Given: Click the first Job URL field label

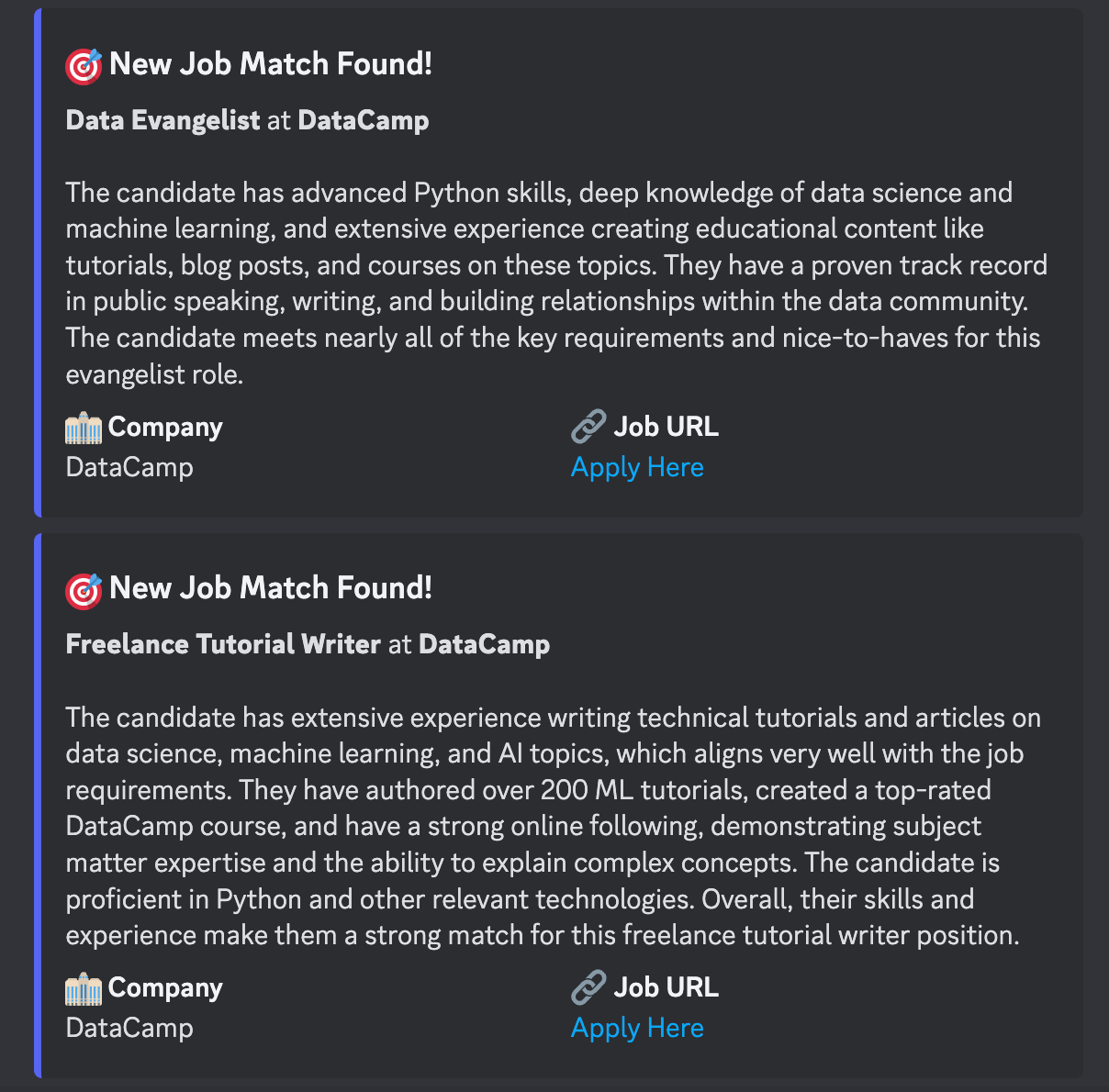Looking at the screenshot, I should pyautogui.click(x=666, y=427).
